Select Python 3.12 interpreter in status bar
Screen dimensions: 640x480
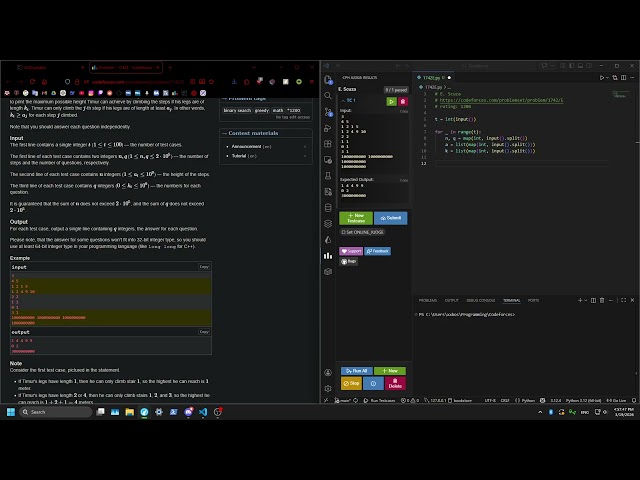click(583, 400)
